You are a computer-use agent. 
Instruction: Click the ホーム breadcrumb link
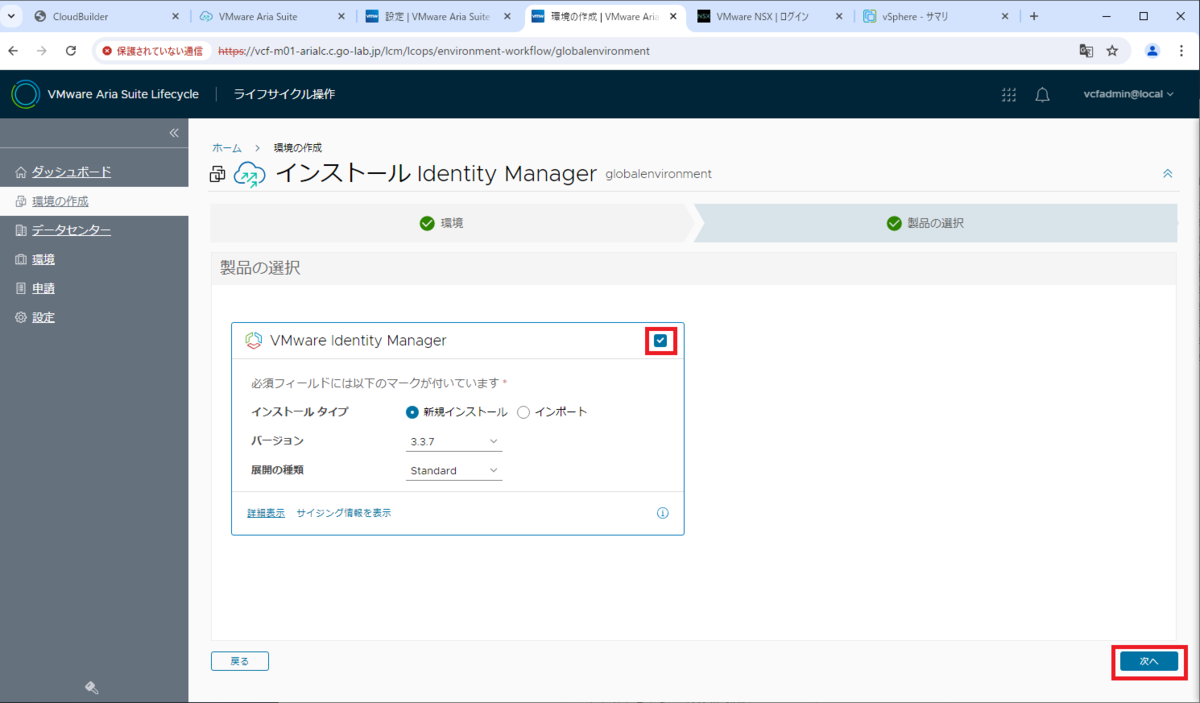(226, 147)
